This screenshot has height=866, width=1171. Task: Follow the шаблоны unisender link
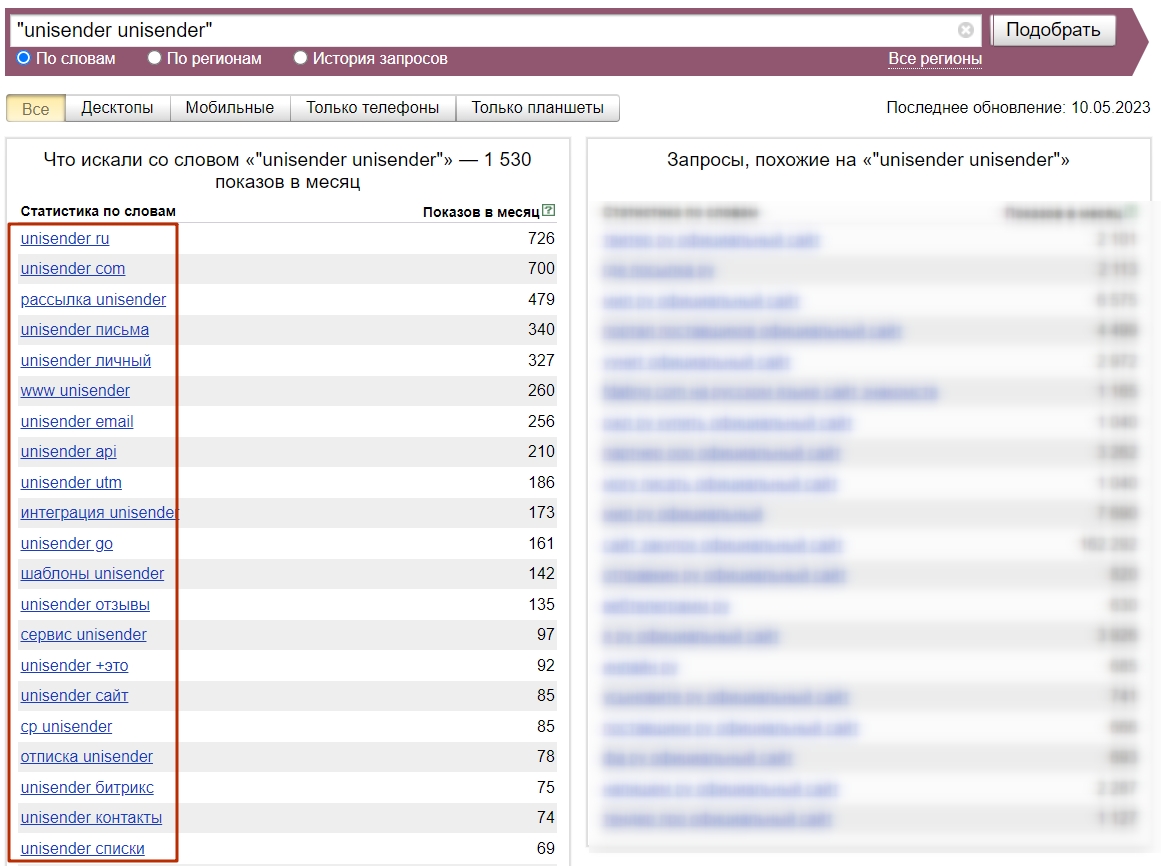93,573
